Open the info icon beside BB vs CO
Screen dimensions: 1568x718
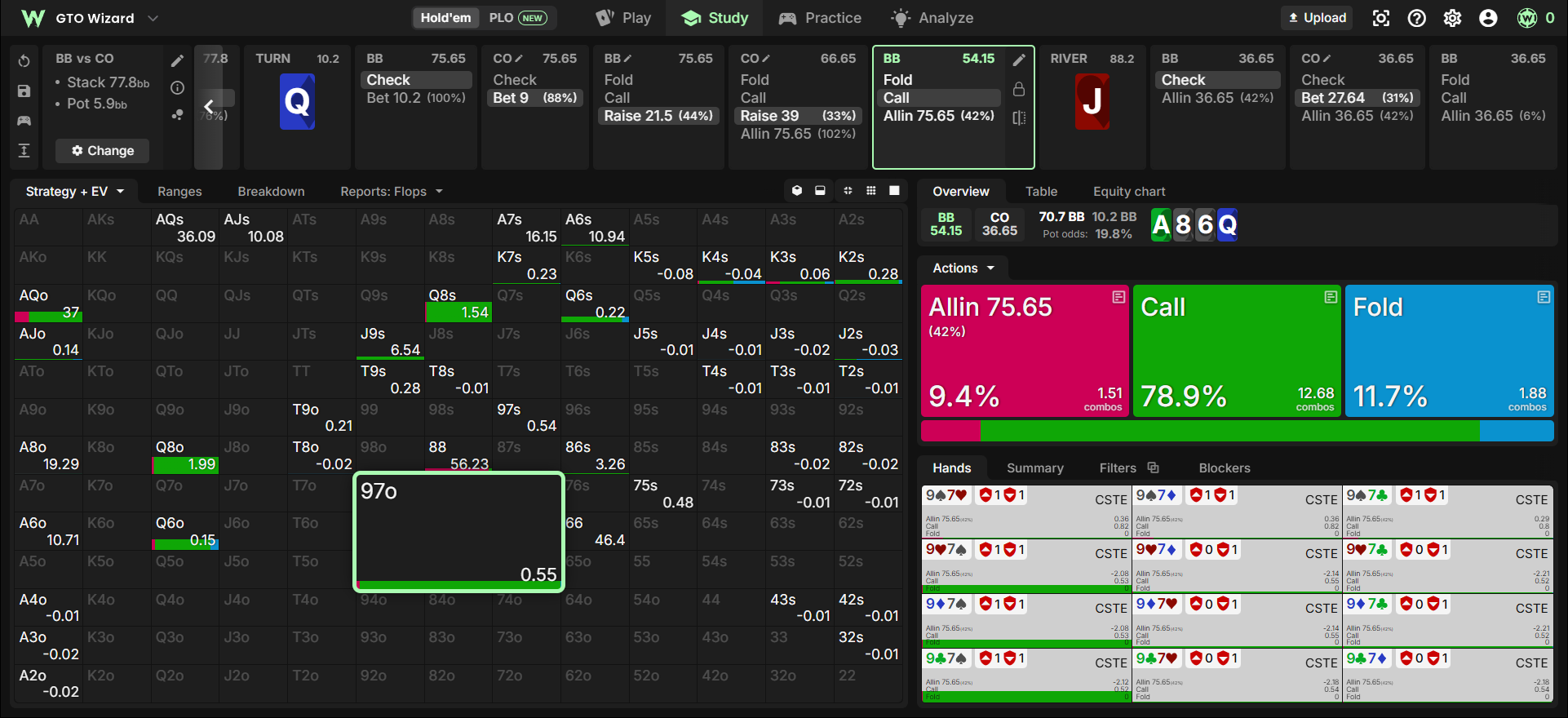177,87
